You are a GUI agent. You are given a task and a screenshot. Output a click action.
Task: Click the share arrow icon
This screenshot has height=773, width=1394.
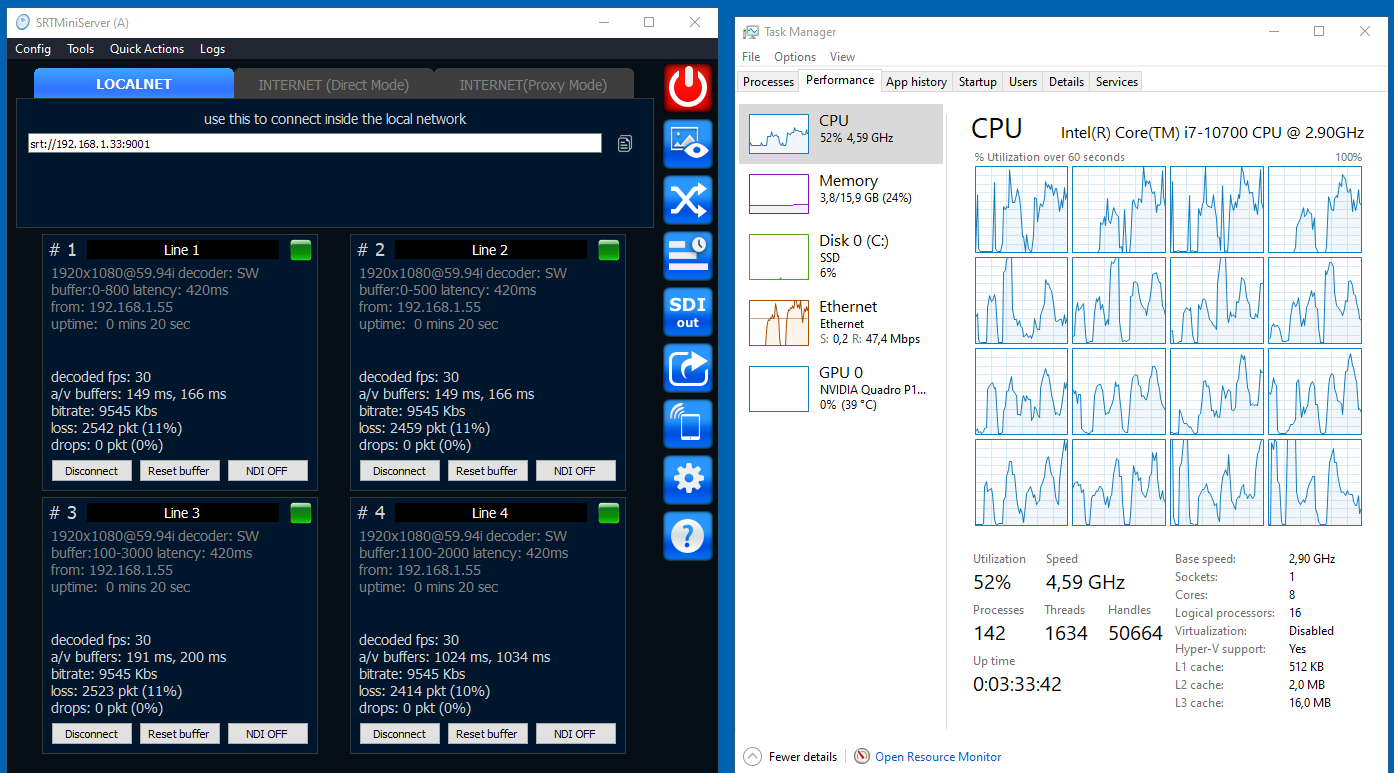pos(688,368)
